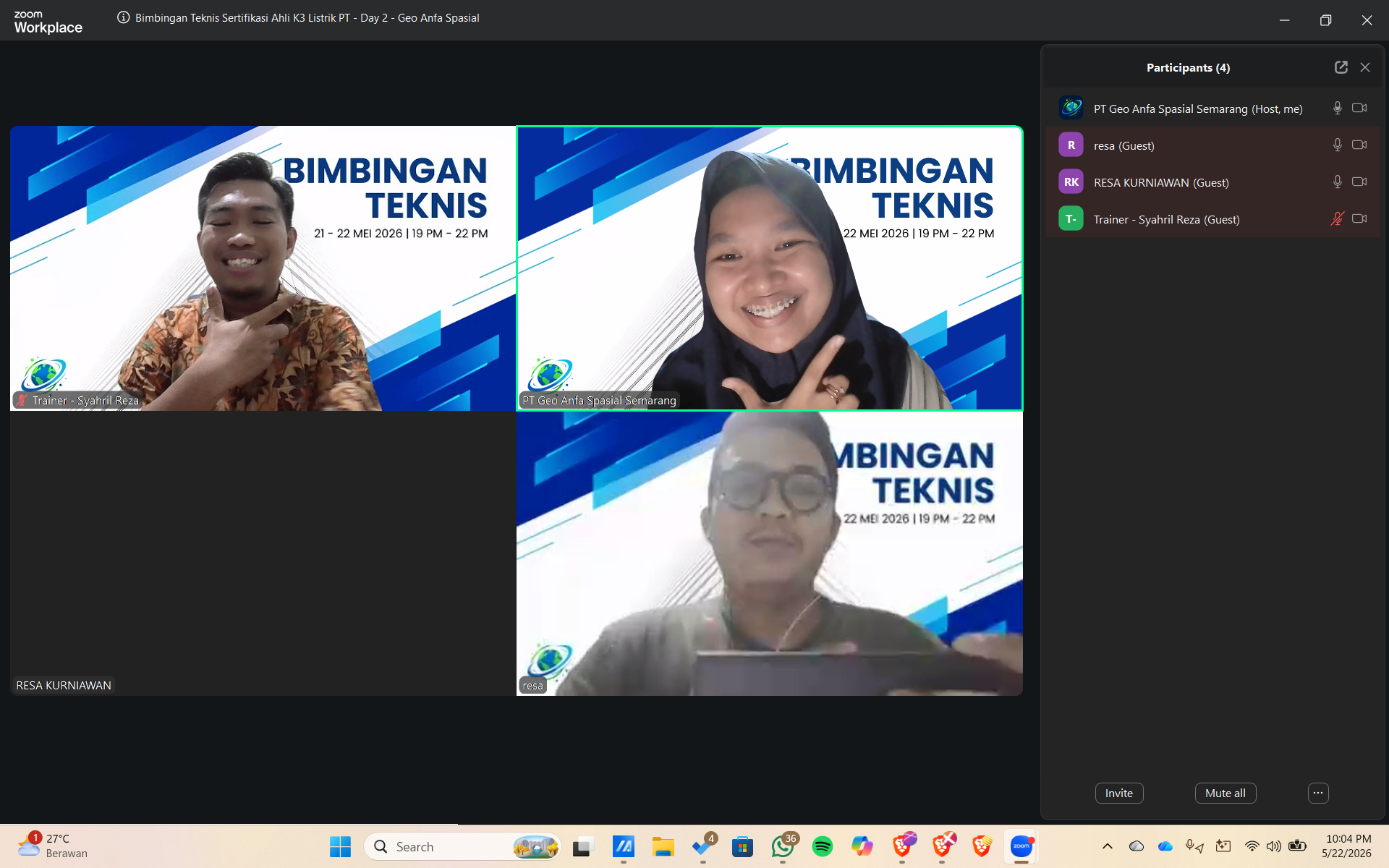Select the resa video tile
Viewport: 1389px width, 868px height.
pos(770,553)
